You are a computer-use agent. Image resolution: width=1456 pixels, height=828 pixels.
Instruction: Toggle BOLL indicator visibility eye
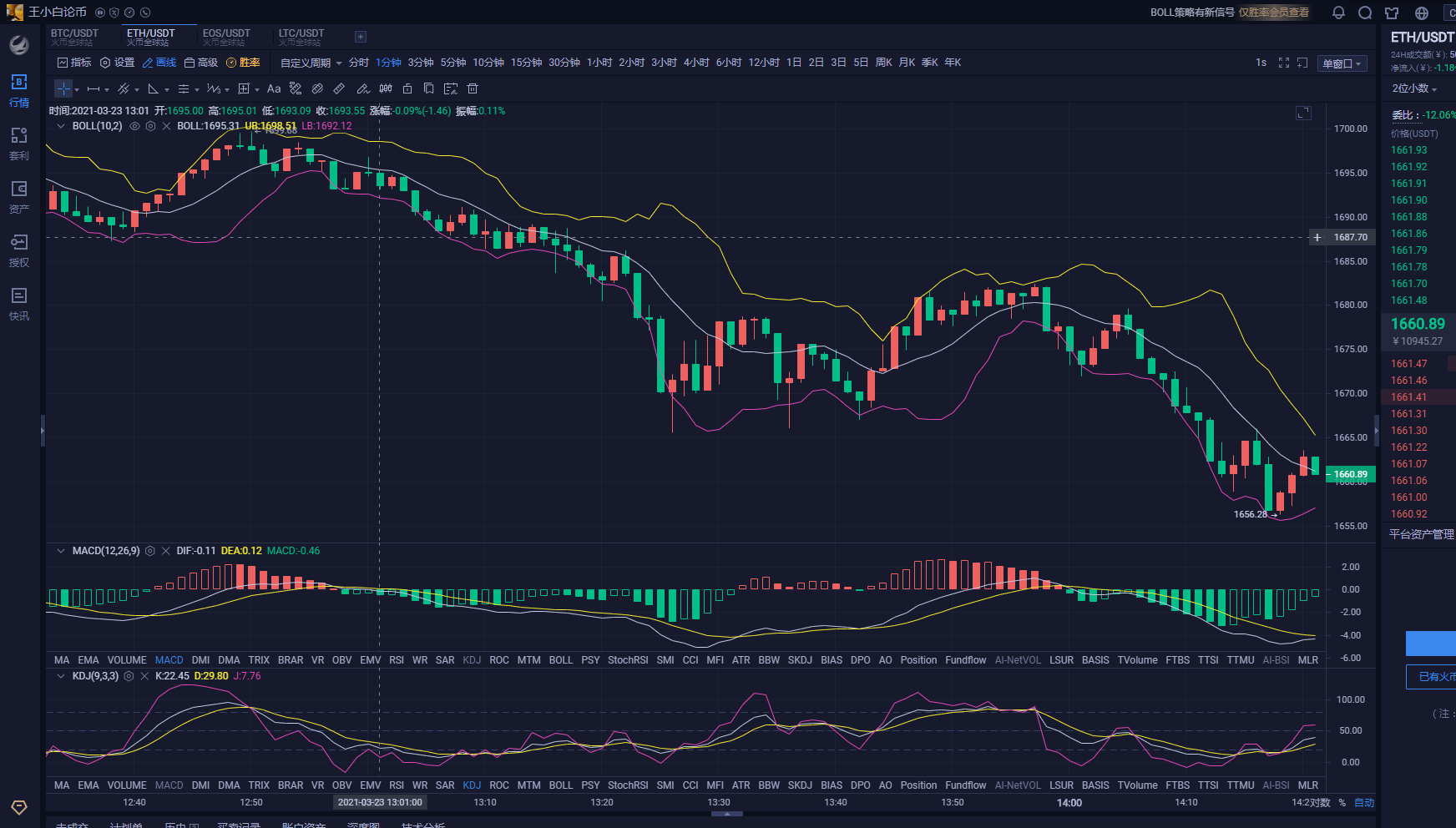pos(134,126)
